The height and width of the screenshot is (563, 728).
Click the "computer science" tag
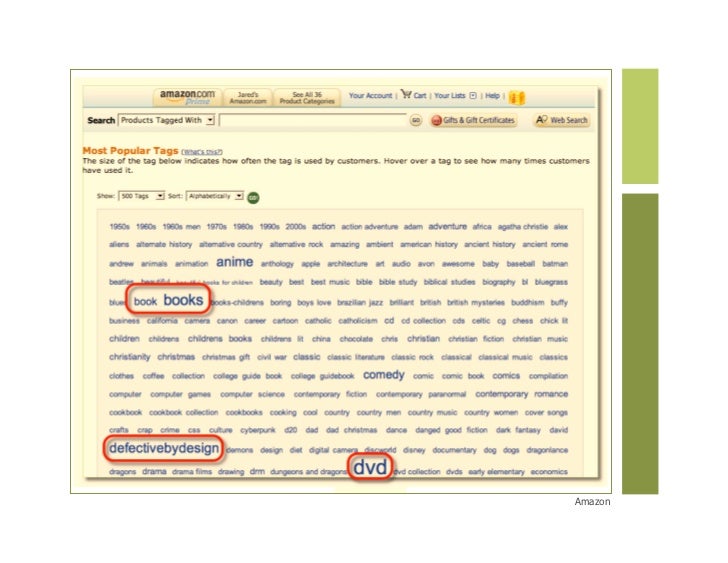coord(252,395)
